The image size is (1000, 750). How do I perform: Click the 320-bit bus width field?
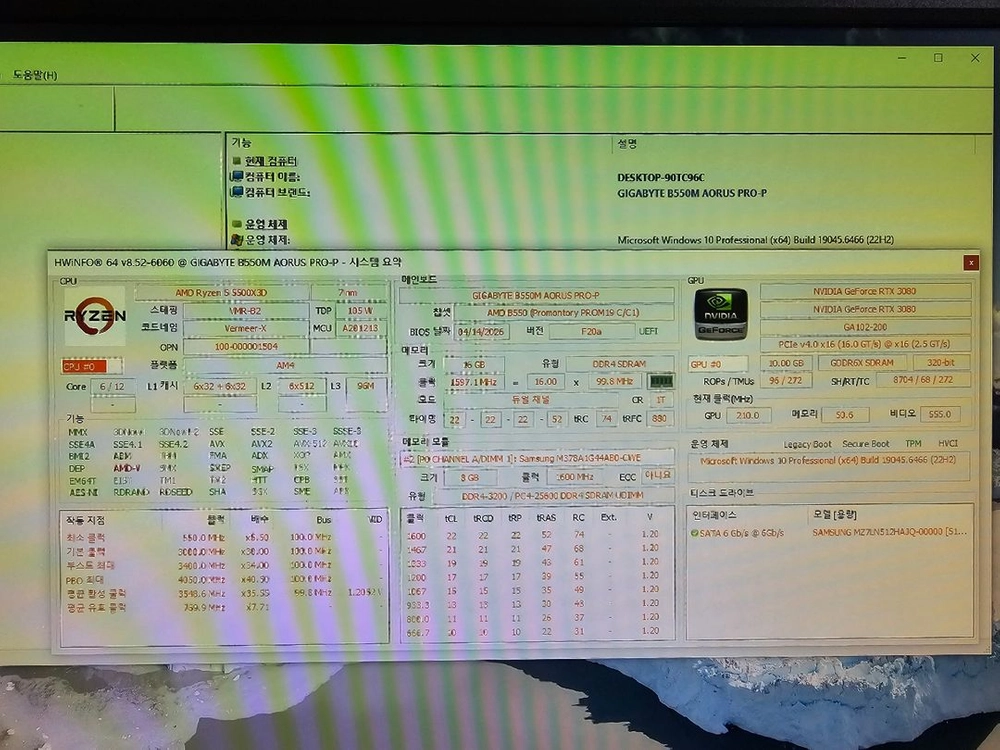click(x=941, y=362)
